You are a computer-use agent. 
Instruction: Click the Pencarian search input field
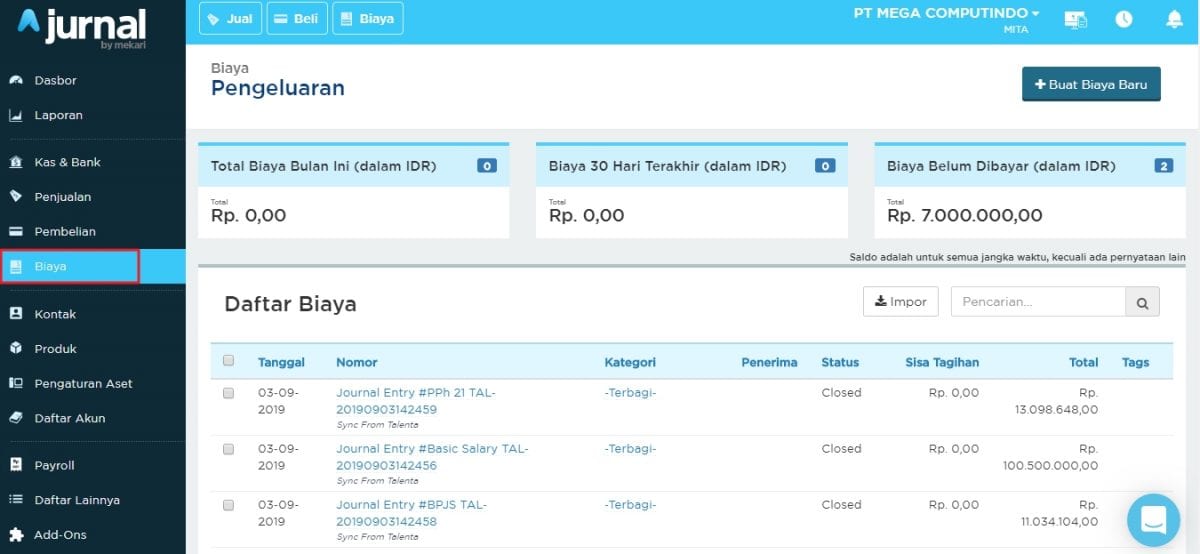click(x=1037, y=302)
